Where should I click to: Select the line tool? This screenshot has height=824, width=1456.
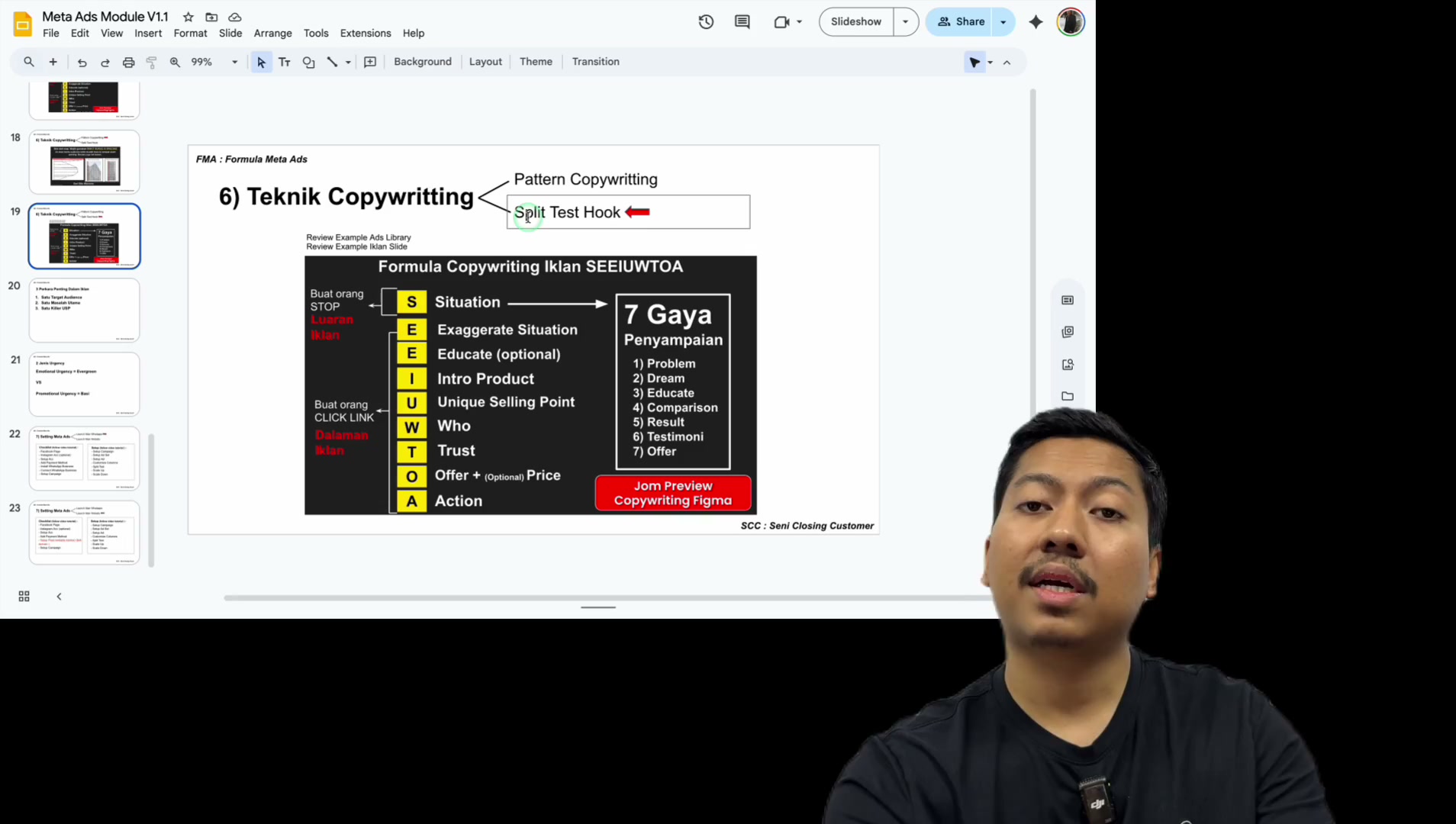pyautogui.click(x=332, y=62)
